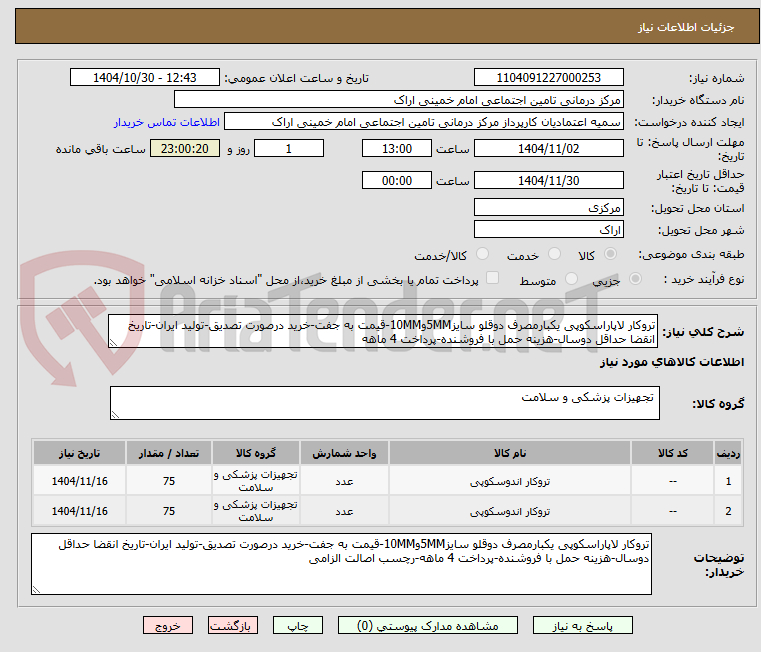Screen dimensions: 761x652
Task: Open مشاهده مدارک پیوستی (0) button
Action: [428, 625]
